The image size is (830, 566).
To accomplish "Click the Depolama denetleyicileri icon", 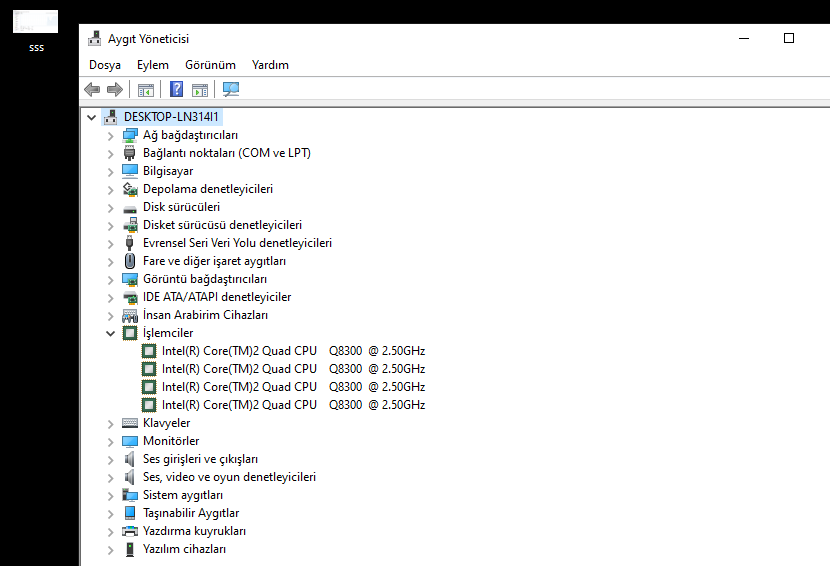I will click(x=130, y=189).
